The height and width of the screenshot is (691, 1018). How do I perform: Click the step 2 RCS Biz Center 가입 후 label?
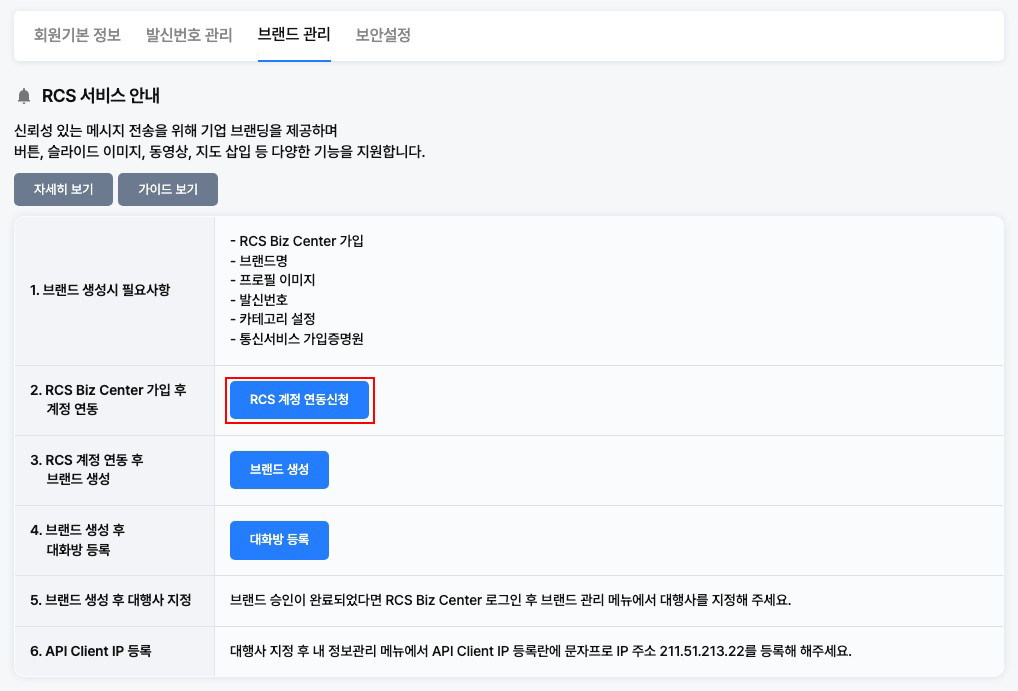pos(108,390)
